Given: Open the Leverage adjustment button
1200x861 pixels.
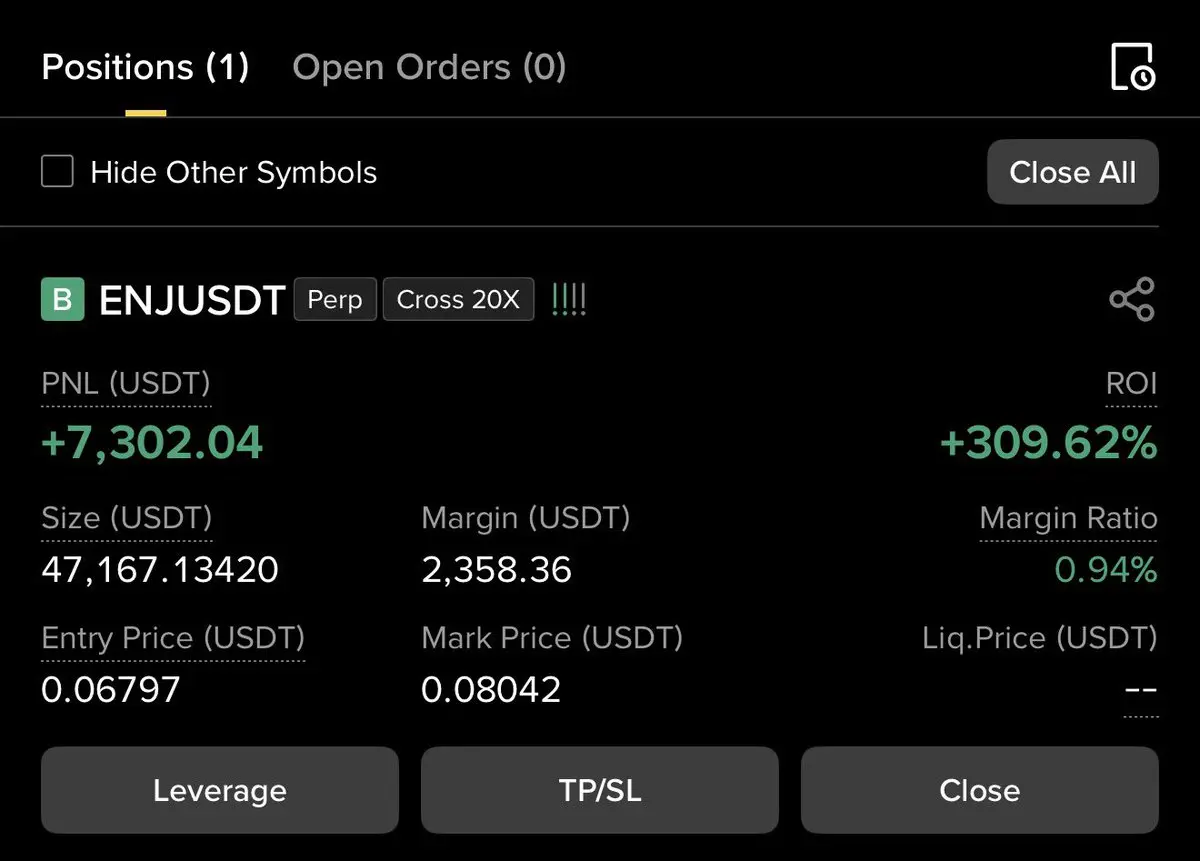Looking at the screenshot, I should click(220, 790).
